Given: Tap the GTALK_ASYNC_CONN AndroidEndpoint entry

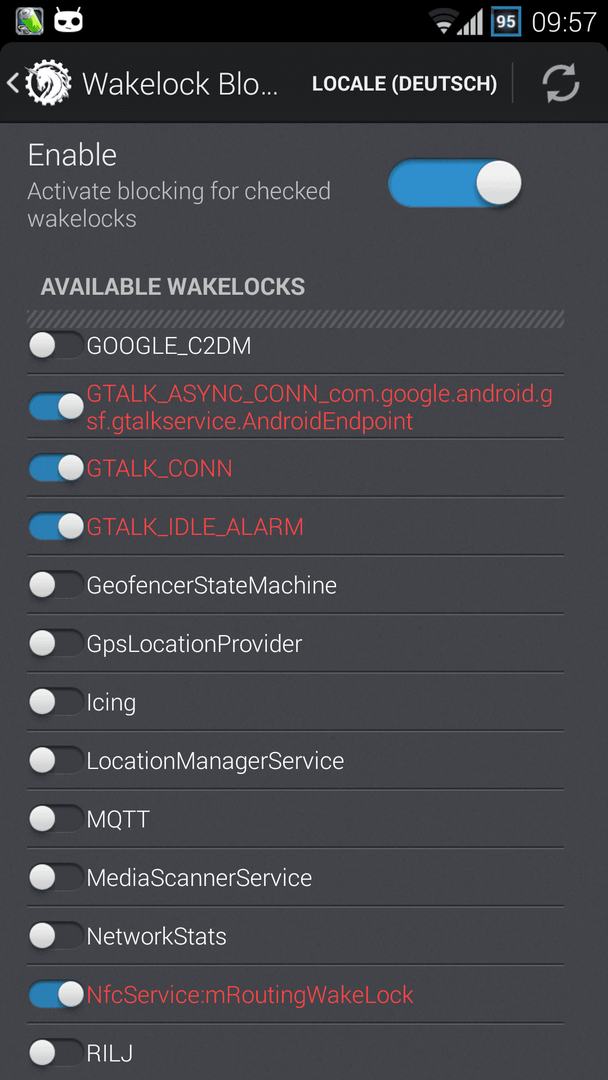Looking at the screenshot, I should (x=295, y=406).
